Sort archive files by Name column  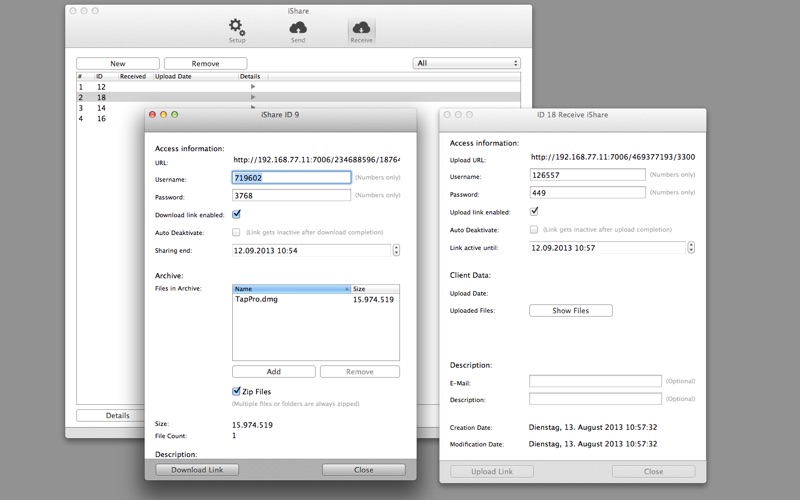point(291,289)
